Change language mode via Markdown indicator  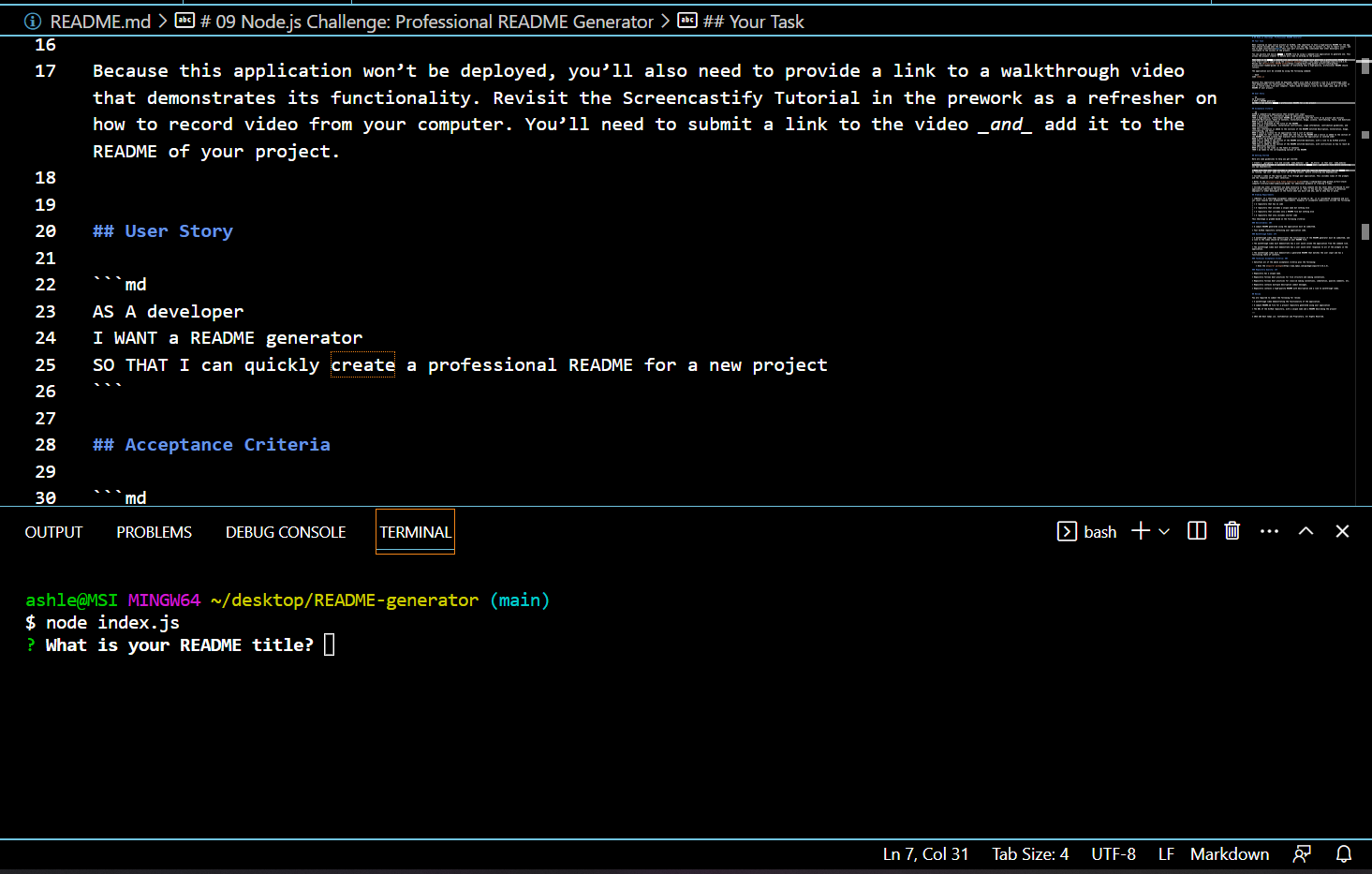tap(1229, 853)
